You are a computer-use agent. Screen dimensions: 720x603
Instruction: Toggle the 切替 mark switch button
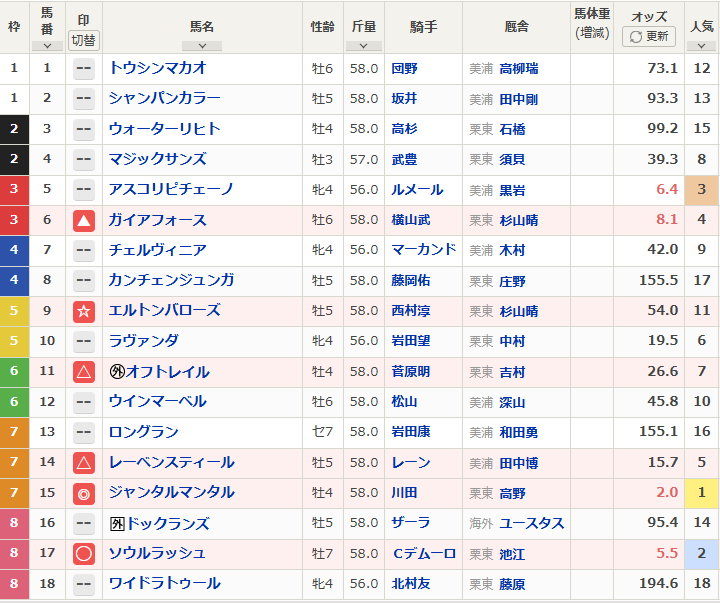click(84, 40)
